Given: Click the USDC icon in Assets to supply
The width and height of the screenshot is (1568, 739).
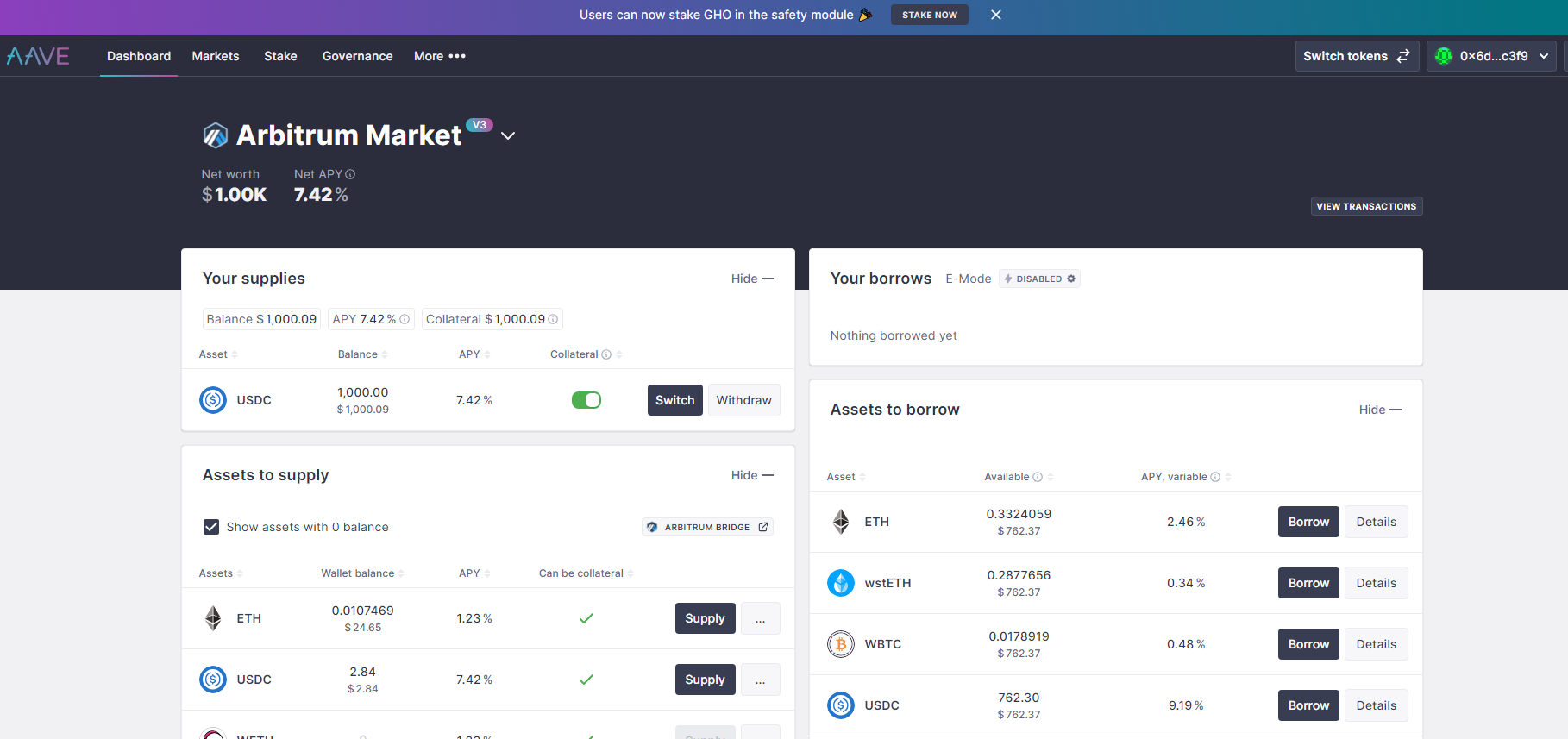Looking at the screenshot, I should coord(213,680).
